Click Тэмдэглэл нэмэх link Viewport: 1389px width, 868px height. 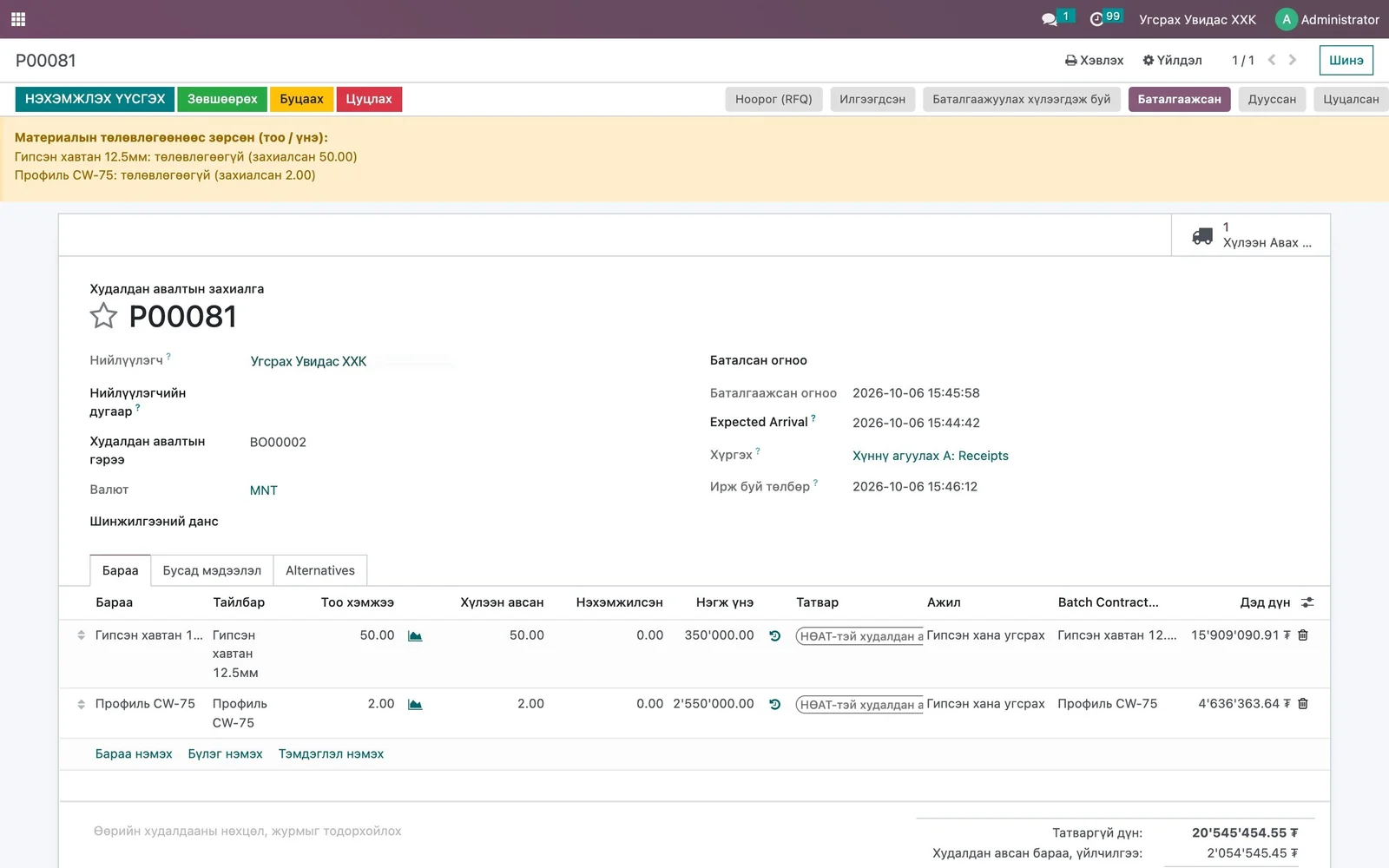pyautogui.click(x=331, y=753)
